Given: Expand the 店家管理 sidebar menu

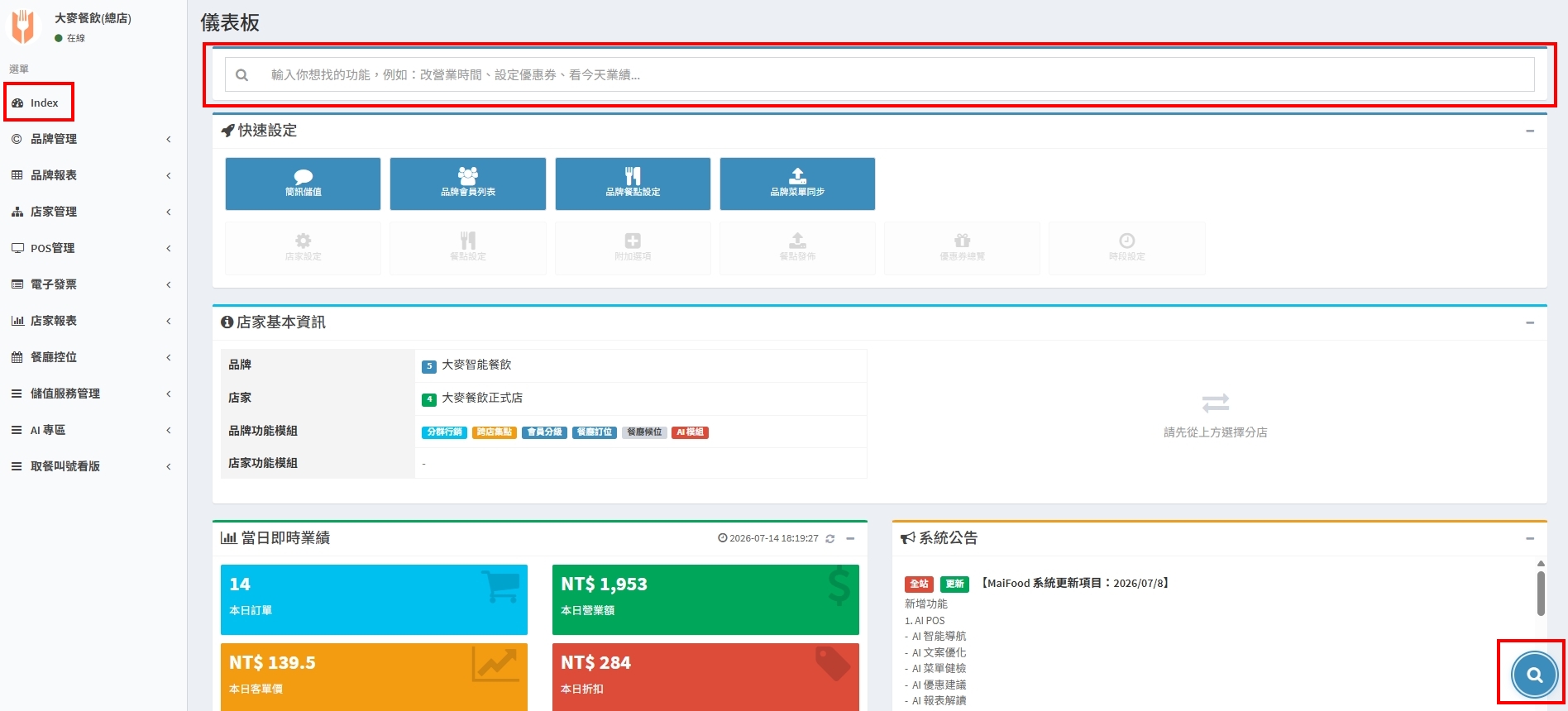Looking at the screenshot, I should click(x=93, y=212).
